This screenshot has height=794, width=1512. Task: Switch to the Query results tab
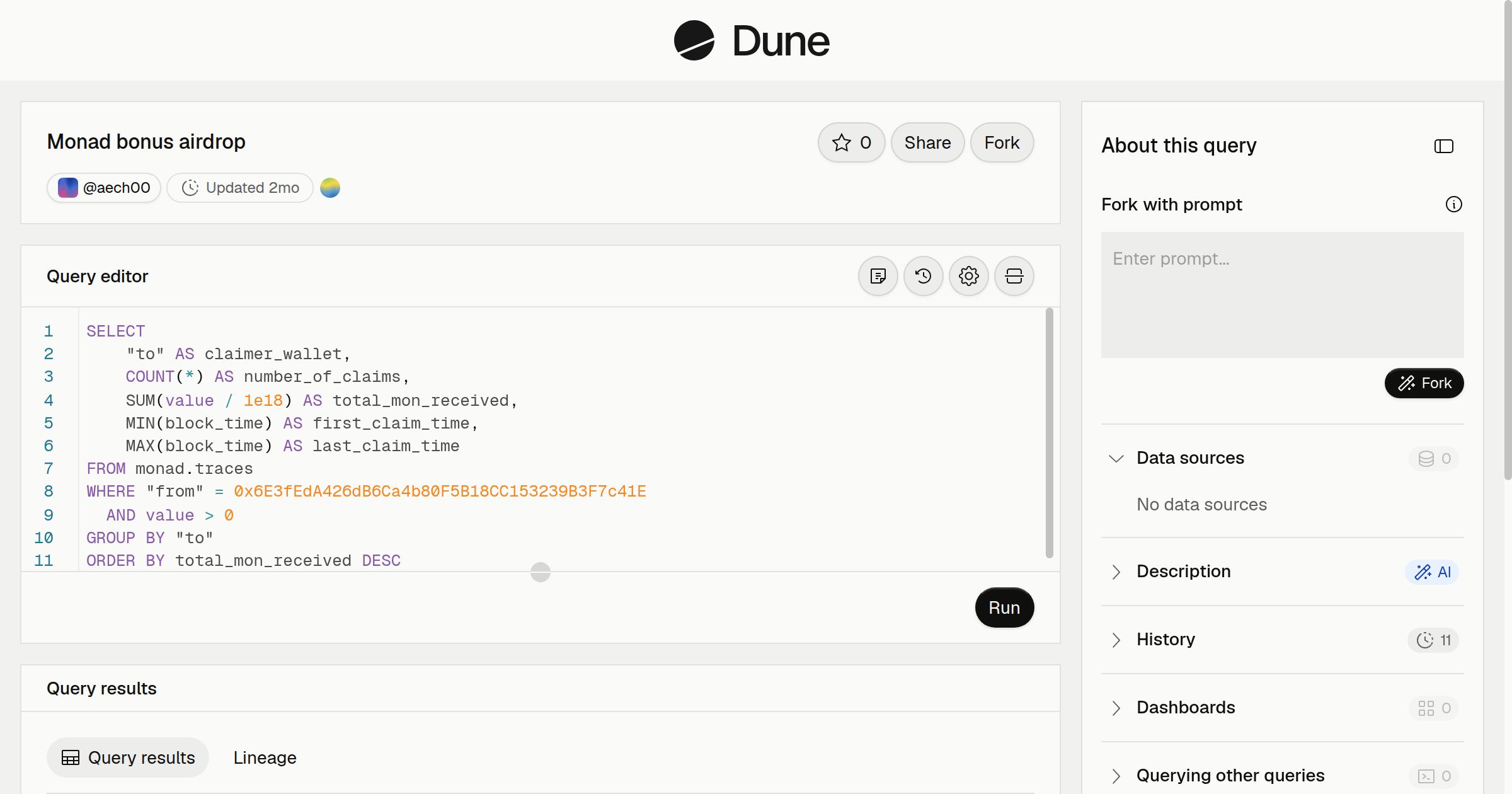click(128, 757)
